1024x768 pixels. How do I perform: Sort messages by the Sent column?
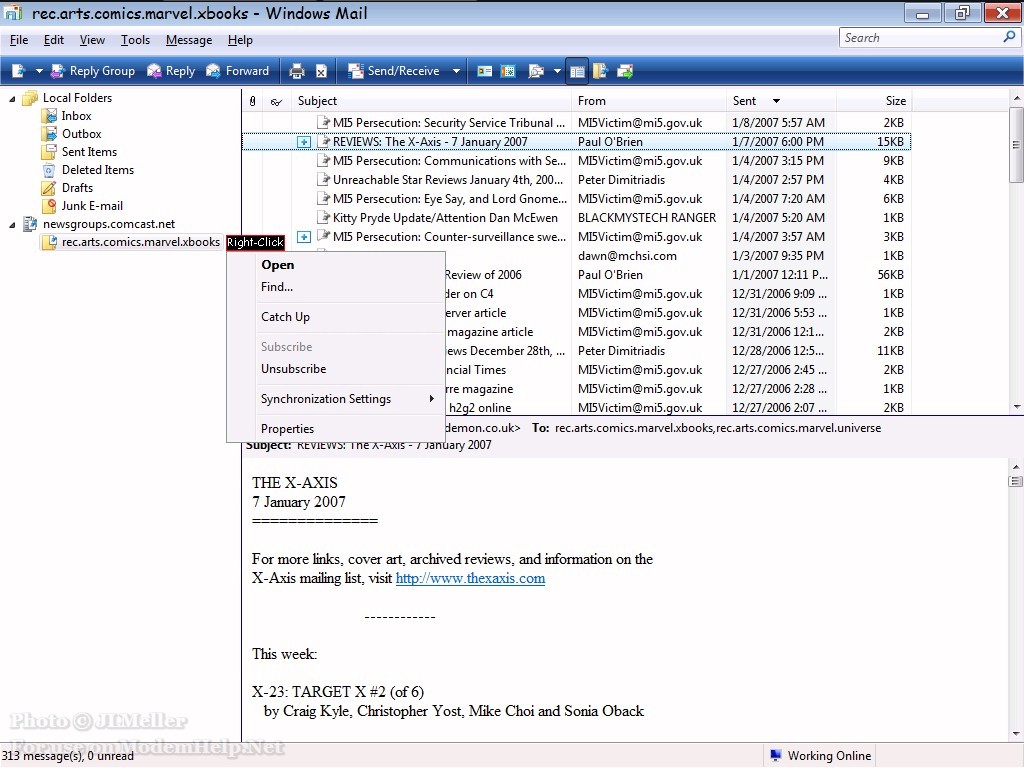coord(781,101)
